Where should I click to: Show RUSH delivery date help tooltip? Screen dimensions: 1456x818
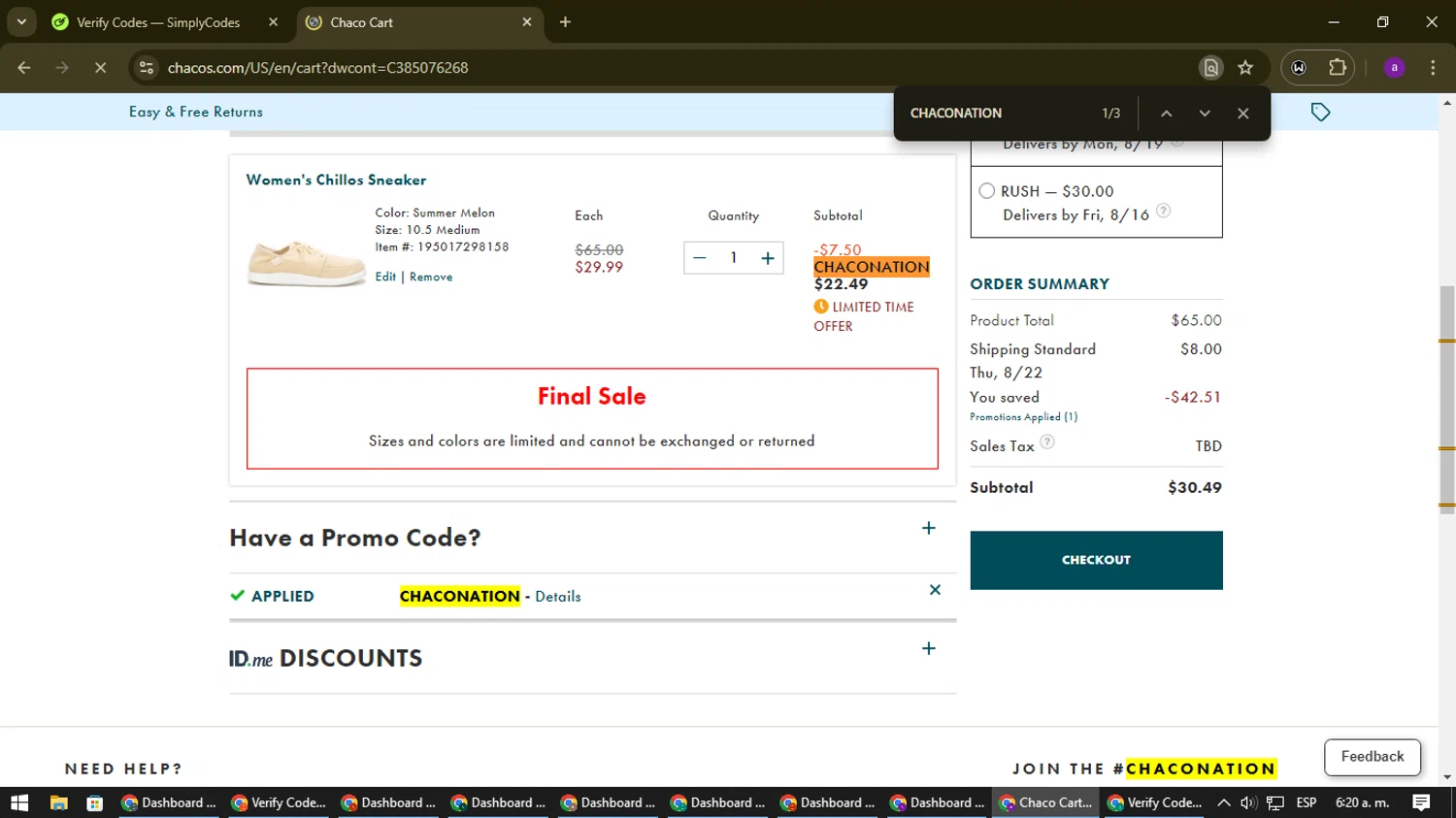coord(1163,211)
